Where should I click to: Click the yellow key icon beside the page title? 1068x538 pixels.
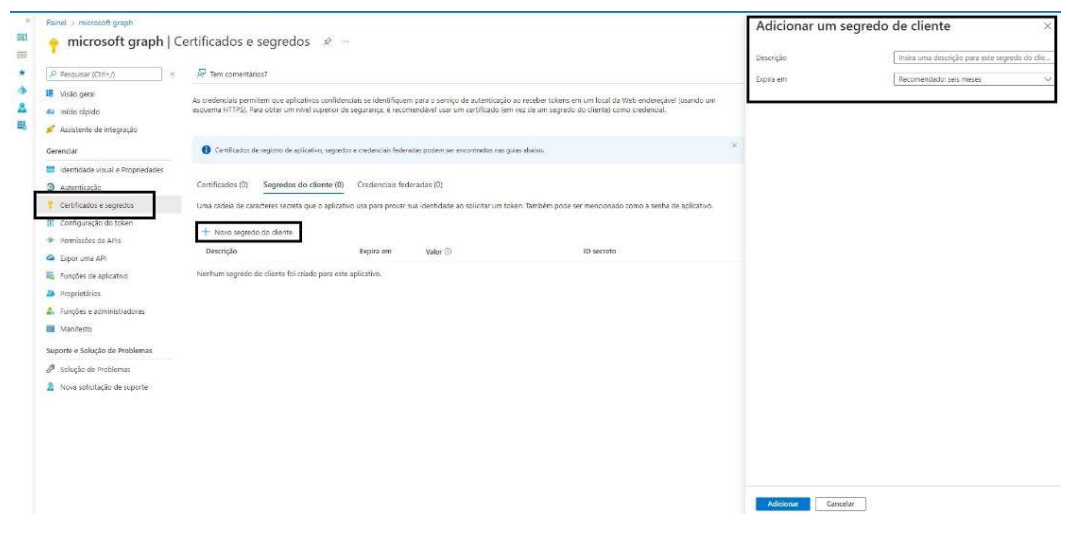53,45
